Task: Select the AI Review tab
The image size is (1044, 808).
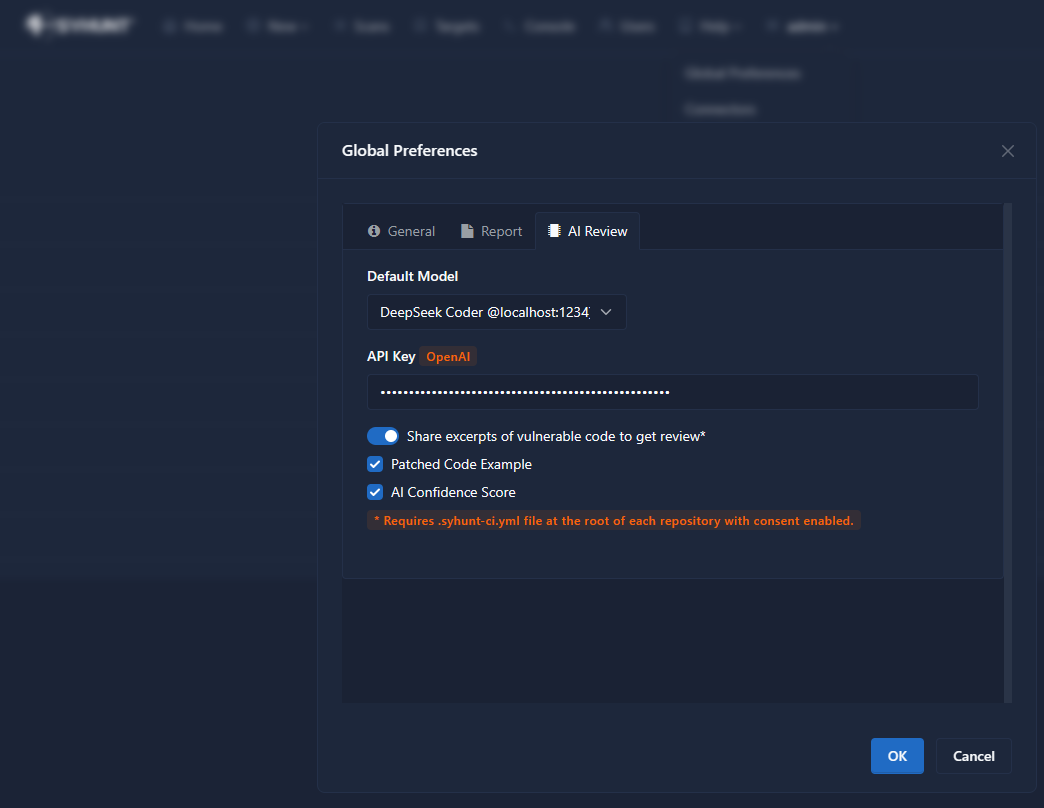Action: [587, 231]
